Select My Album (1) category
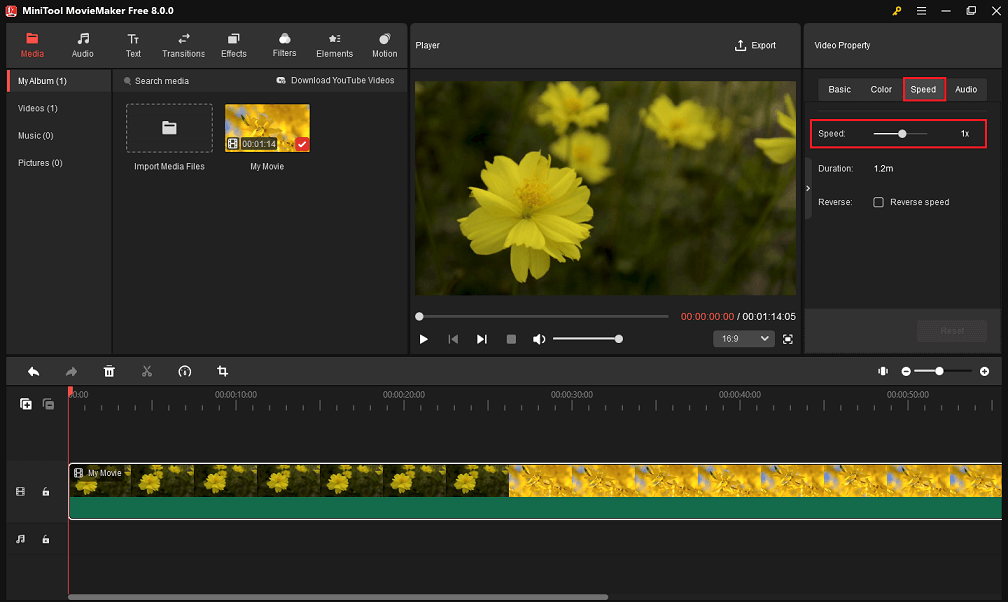The height and width of the screenshot is (602, 1008). click(x=59, y=81)
